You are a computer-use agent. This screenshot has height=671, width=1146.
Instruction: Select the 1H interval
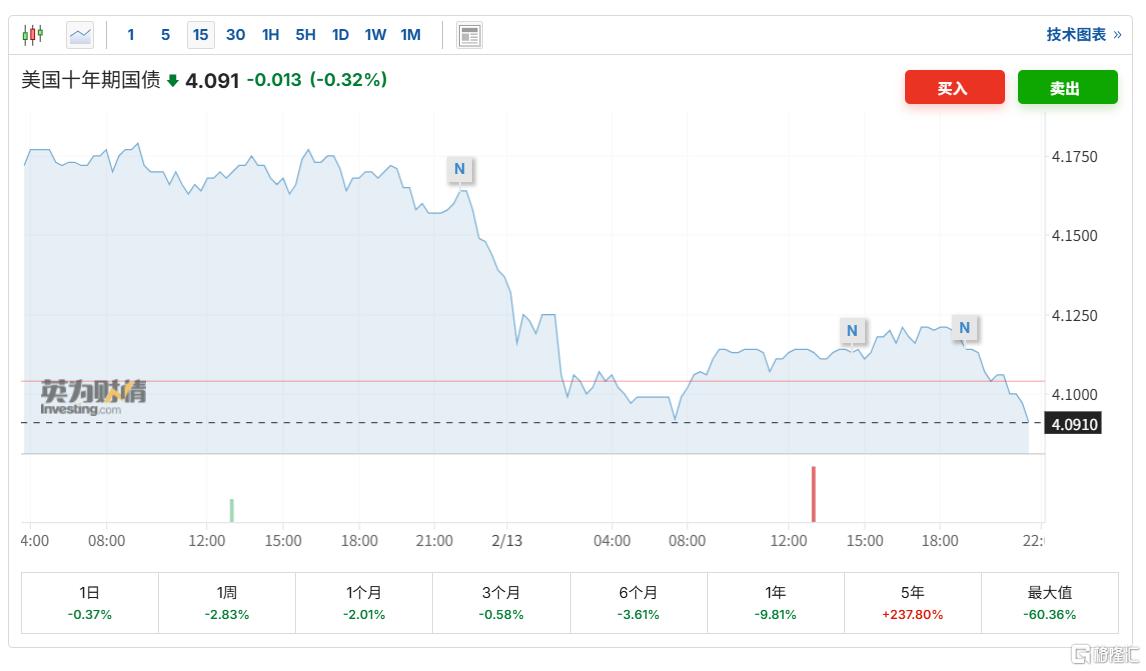(270, 35)
